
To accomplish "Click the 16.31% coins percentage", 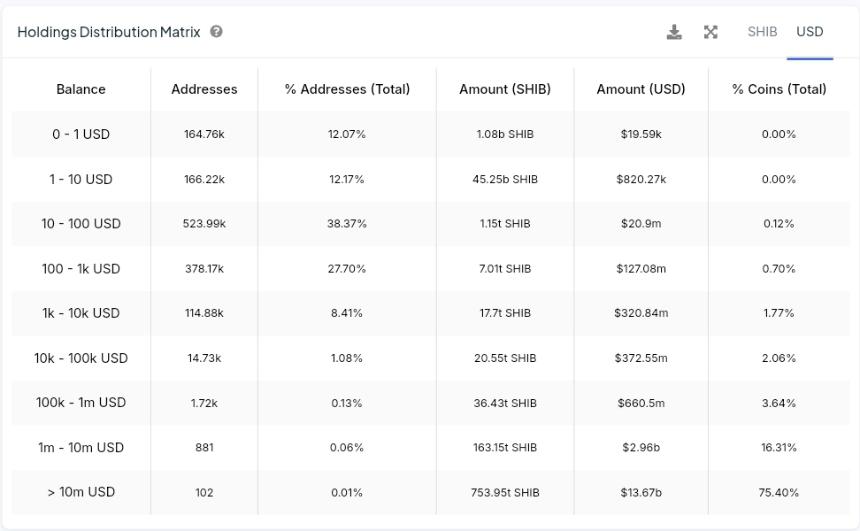I will click(x=779, y=448).
